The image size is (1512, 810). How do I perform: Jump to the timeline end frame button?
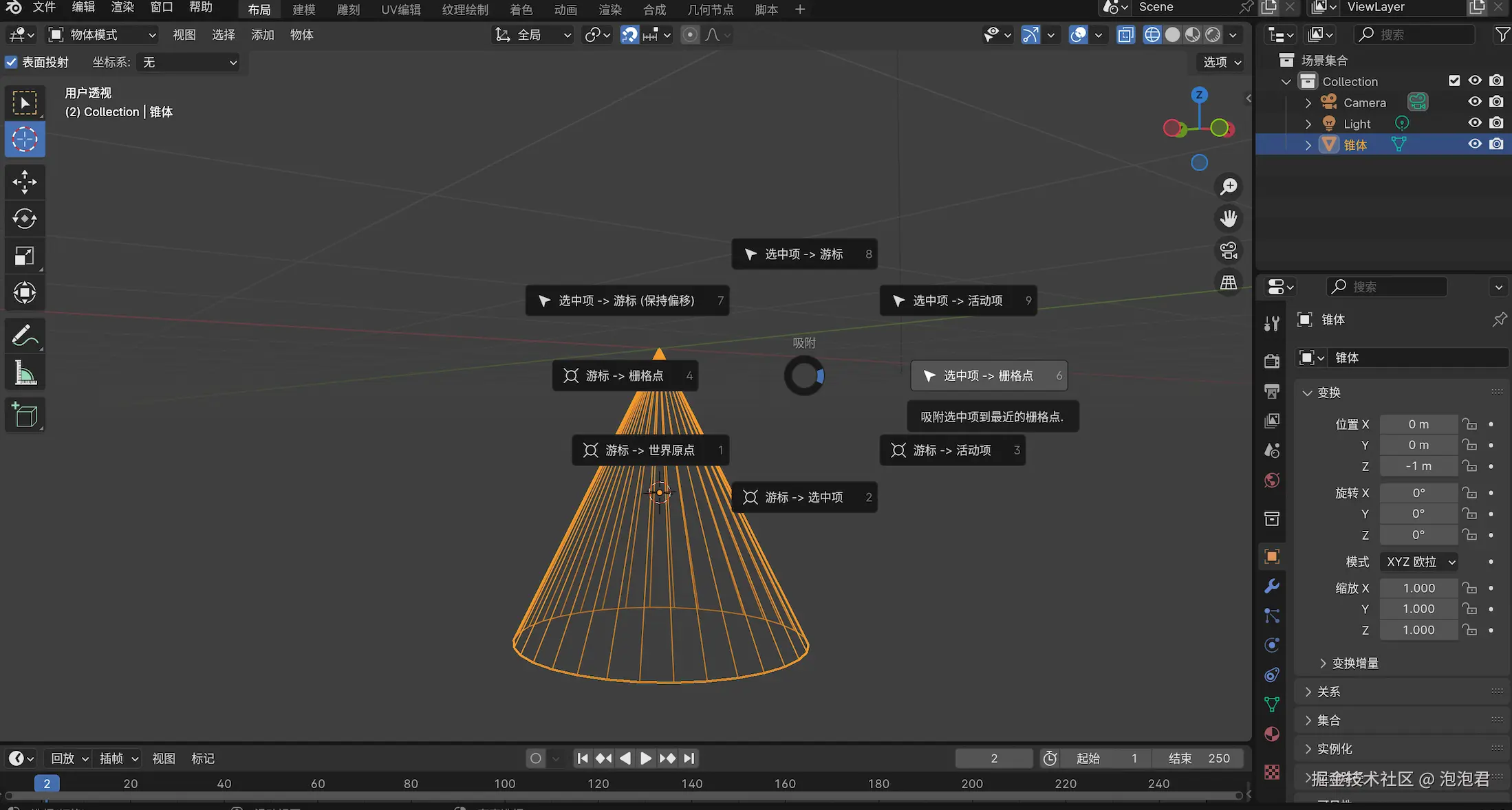(x=689, y=758)
